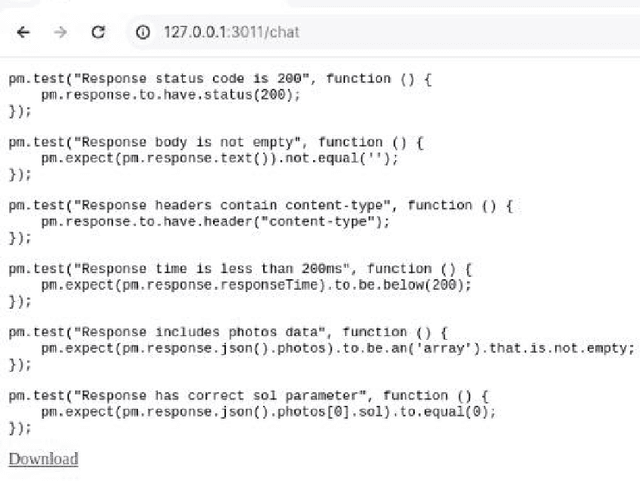Click the not.equal('') assertion line

[x=220, y=158]
